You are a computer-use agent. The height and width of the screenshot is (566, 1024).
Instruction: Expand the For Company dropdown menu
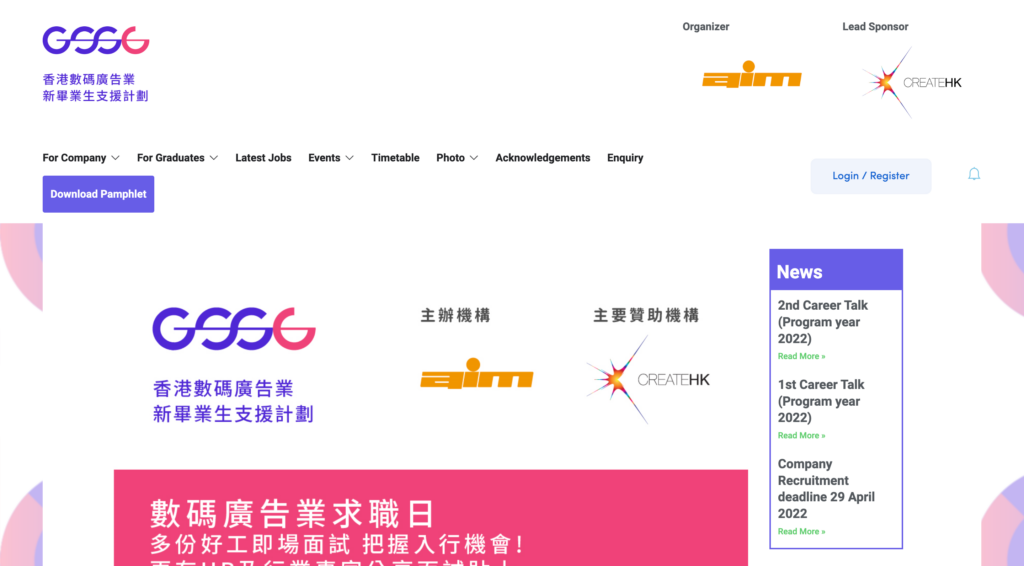[x=81, y=158]
